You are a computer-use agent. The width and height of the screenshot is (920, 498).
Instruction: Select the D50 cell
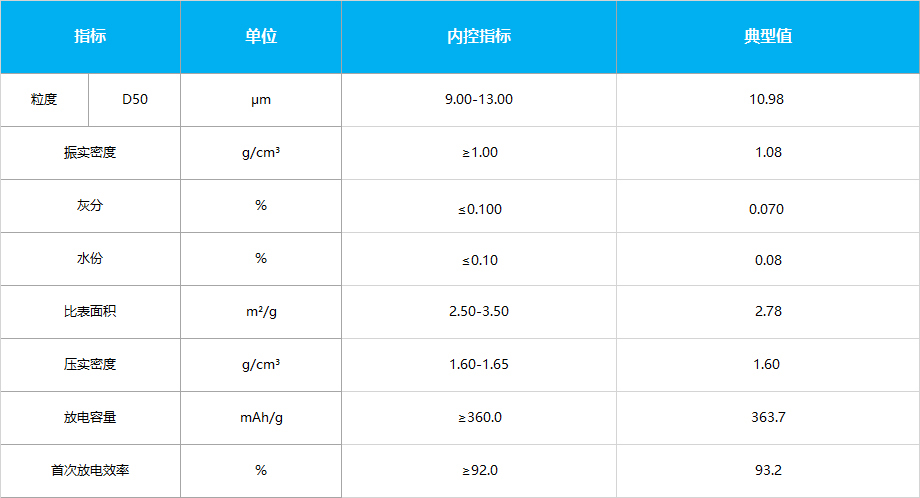[x=135, y=100]
